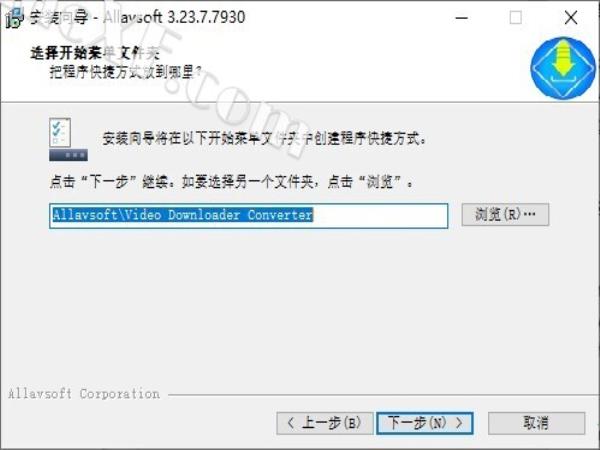This screenshot has height=450, width=600.
Task: Click the right chevron on 下一步 button
Action: click(x=459, y=423)
